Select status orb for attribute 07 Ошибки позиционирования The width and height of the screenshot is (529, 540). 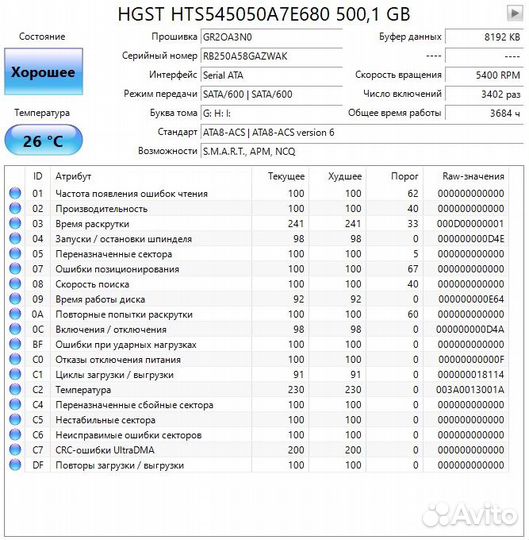point(15,269)
